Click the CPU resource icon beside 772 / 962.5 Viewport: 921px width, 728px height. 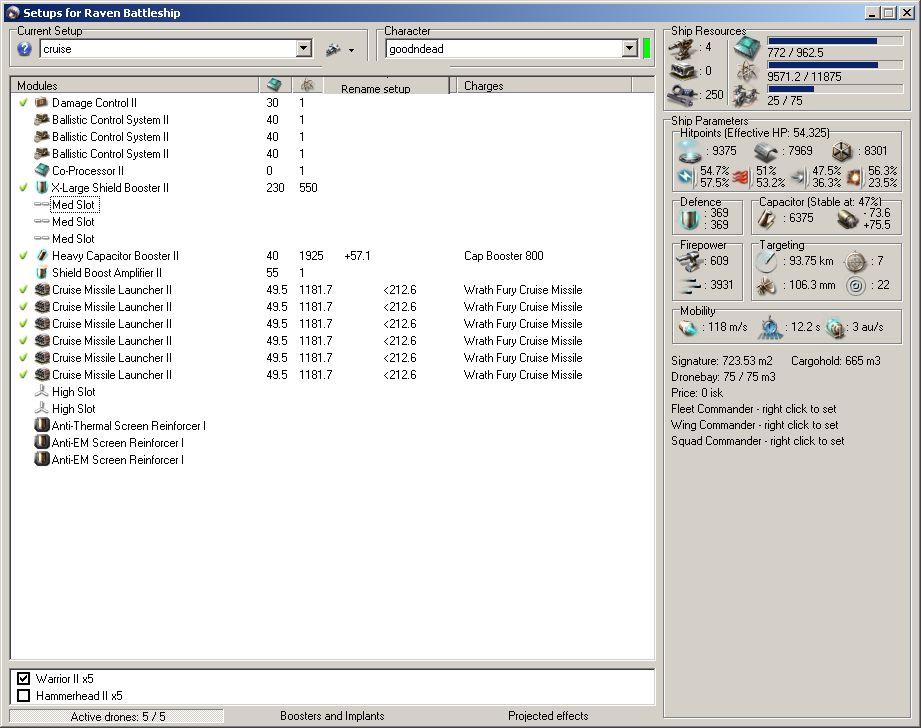(x=747, y=48)
